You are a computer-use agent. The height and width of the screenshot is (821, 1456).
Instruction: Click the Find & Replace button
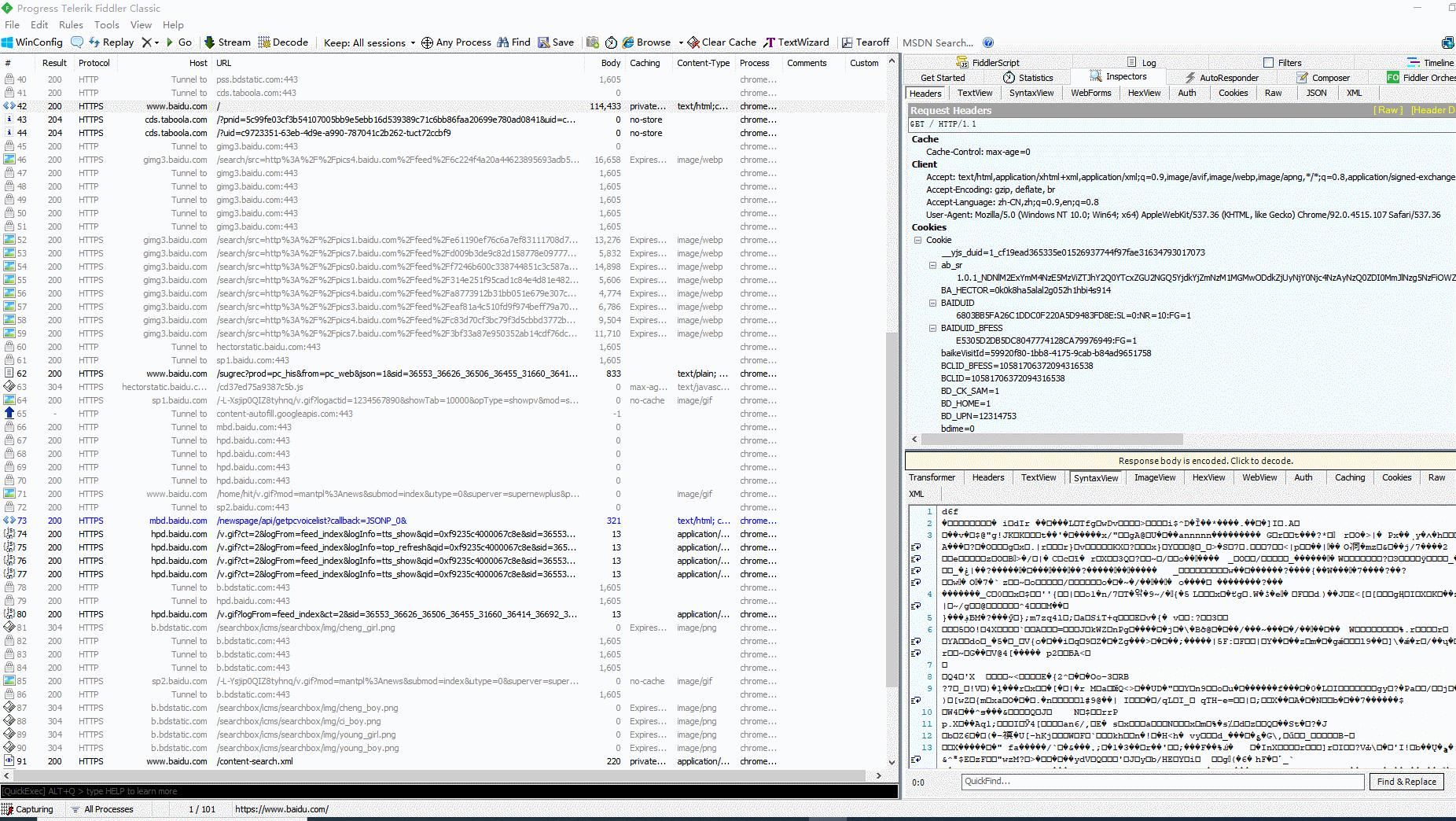(x=1406, y=782)
